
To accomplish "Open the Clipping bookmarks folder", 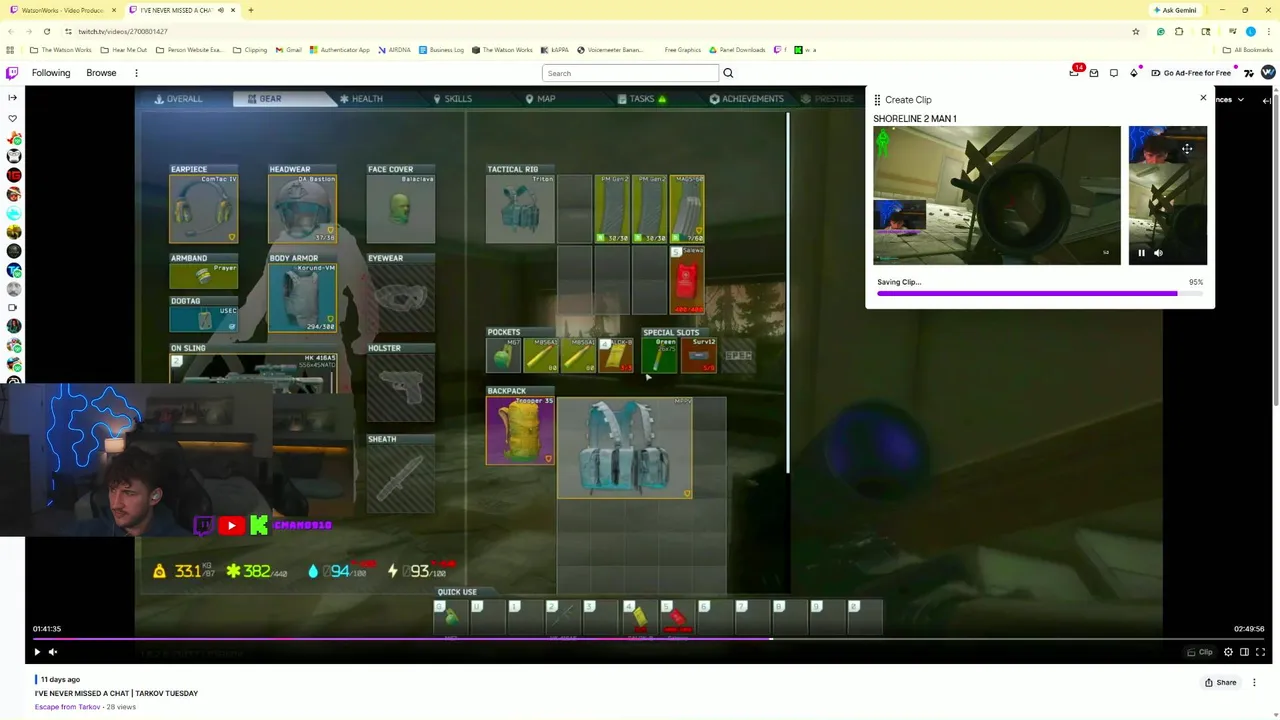I will pos(250,50).
